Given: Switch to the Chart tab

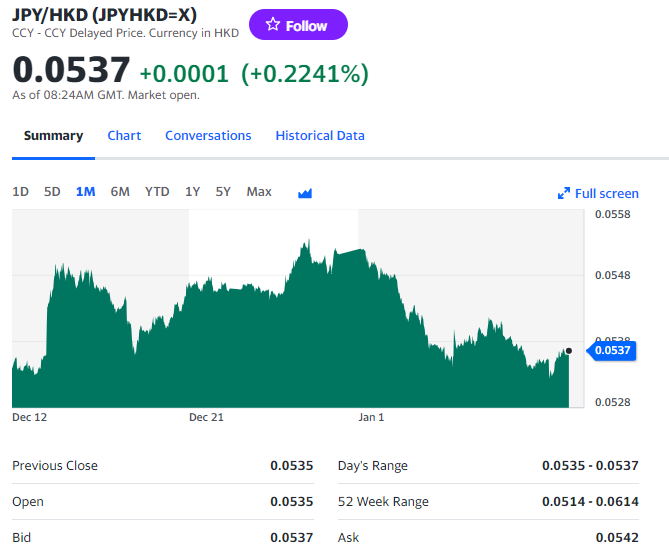Looking at the screenshot, I should click(124, 136).
